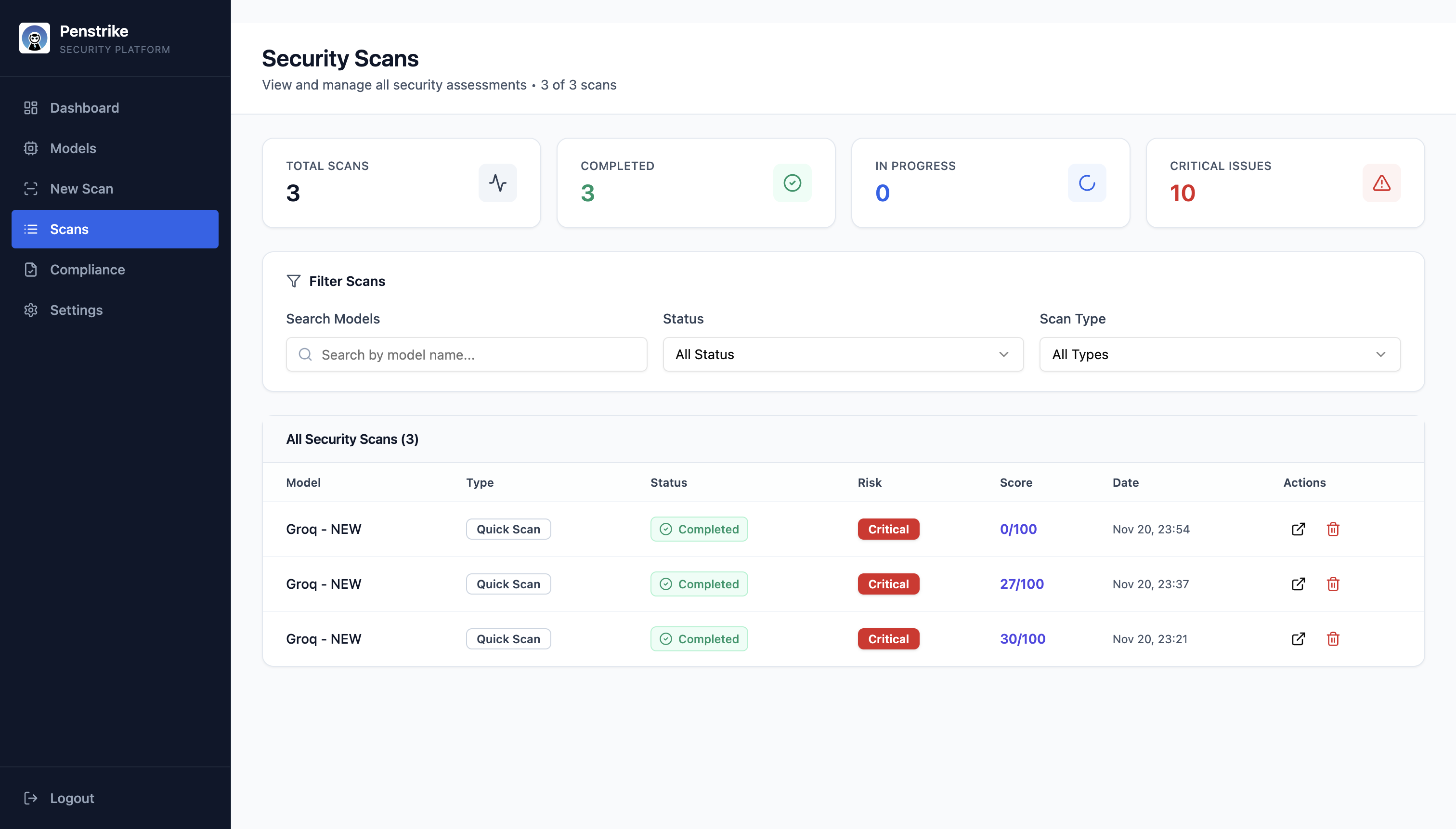Delete the Nov 20, 23:21 scan via trash icon
Image resolution: width=1456 pixels, height=829 pixels.
coord(1333,639)
